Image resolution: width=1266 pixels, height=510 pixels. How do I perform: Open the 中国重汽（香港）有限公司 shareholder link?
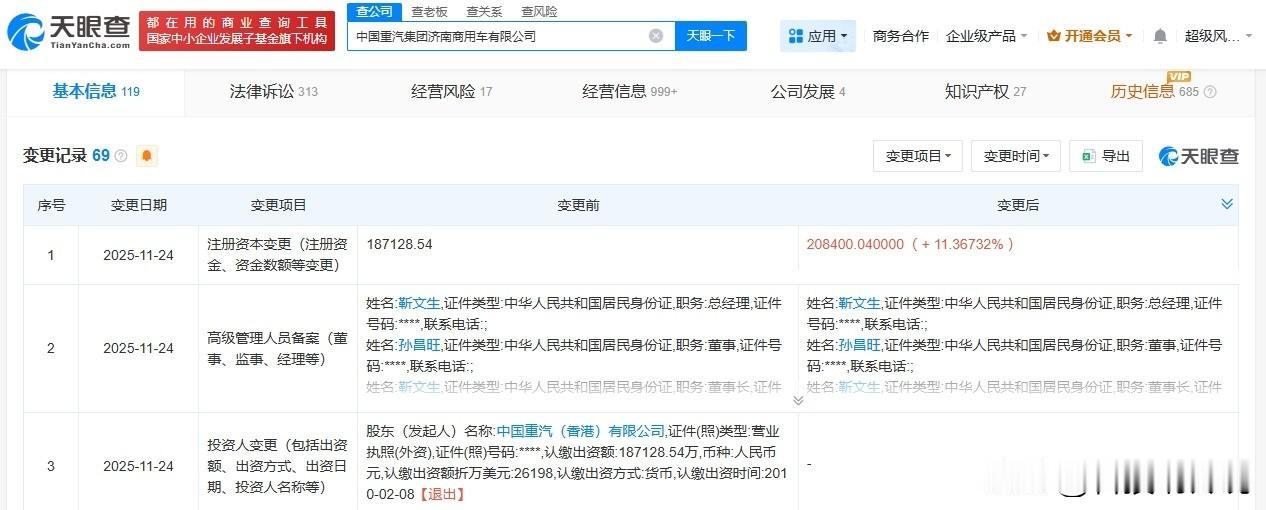coord(581,431)
